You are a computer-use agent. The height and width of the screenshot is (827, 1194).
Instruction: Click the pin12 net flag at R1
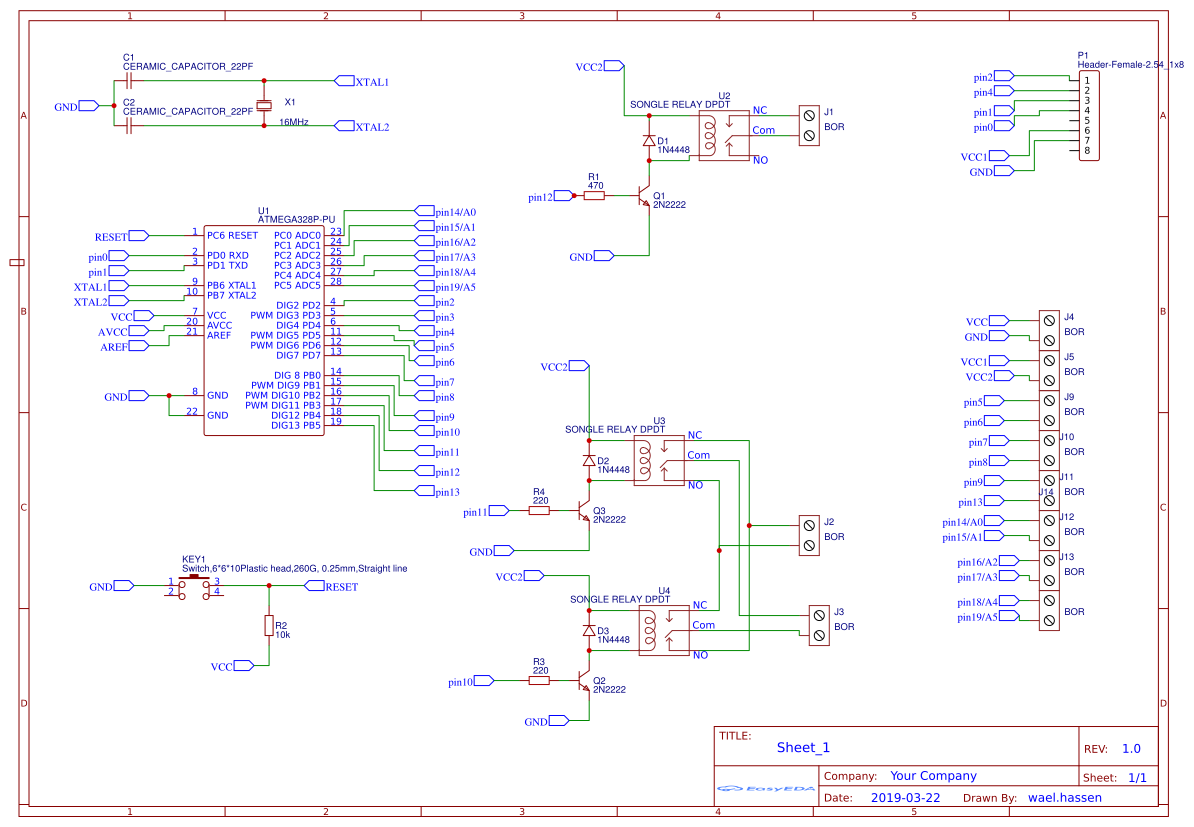click(x=540, y=197)
